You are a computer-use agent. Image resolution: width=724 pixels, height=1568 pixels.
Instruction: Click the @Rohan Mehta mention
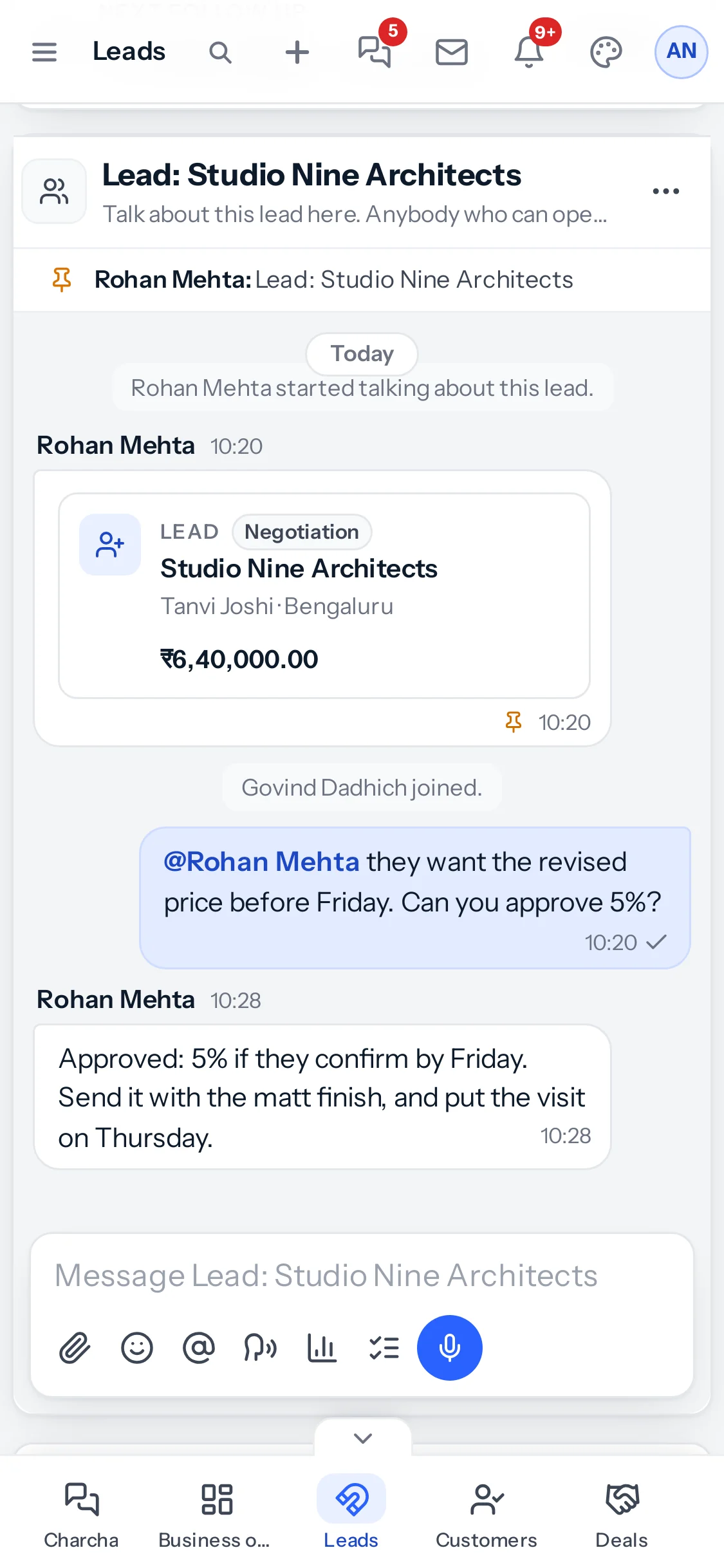point(261,862)
